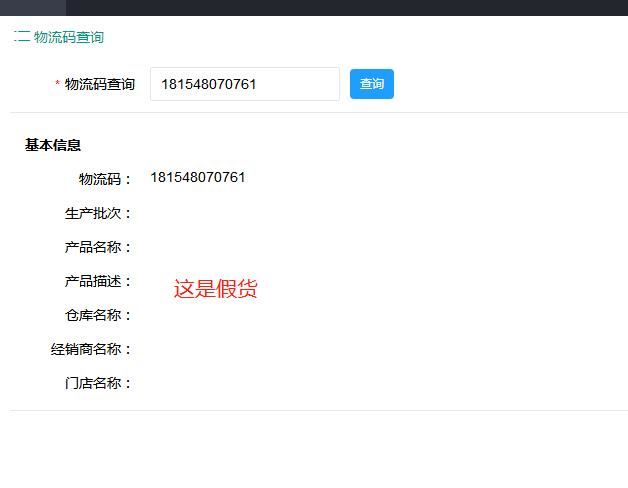628x488 pixels.
Task: Click the 物流码查询 form label
Action: [x=99, y=84]
